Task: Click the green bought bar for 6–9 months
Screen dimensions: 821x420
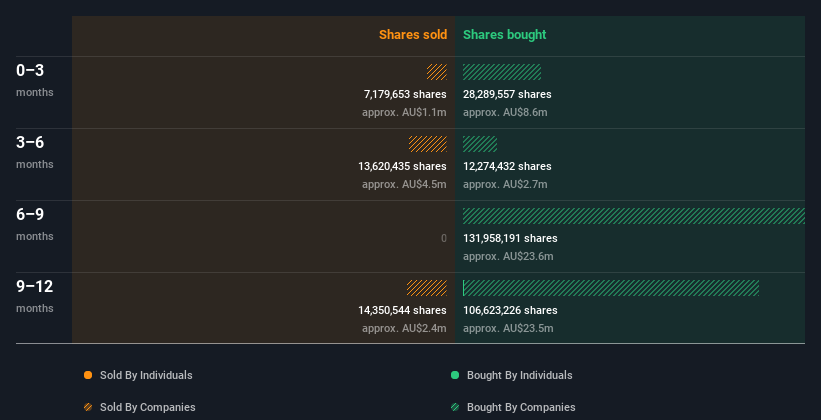Action: 634,216
